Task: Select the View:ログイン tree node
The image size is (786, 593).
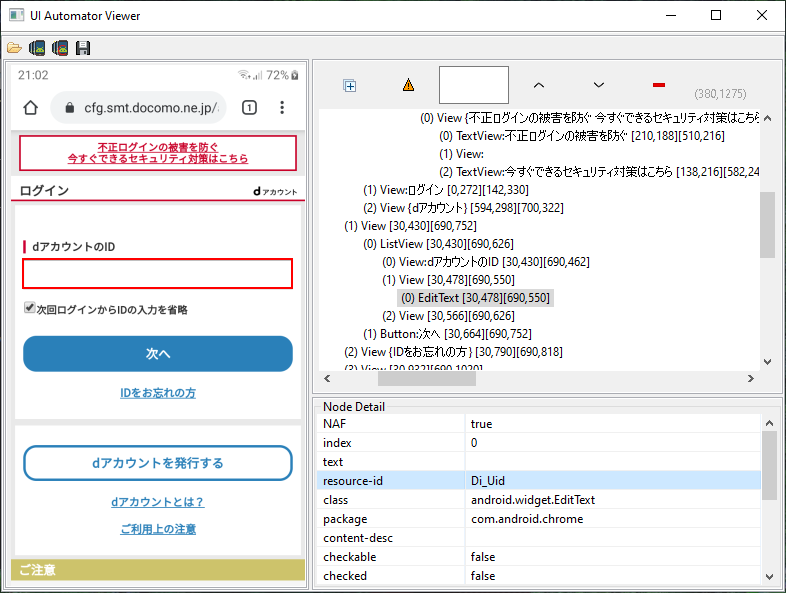Action: [446, 189]
